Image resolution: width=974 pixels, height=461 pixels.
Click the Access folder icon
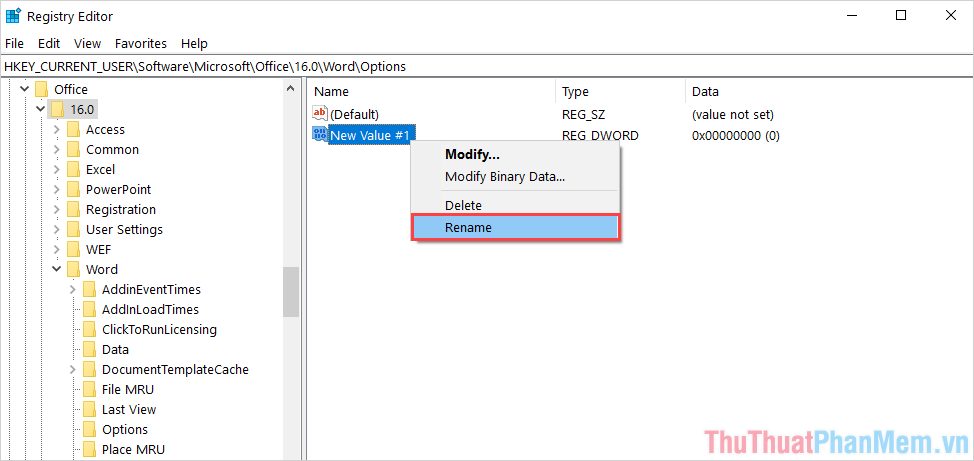tap(74, 129)
